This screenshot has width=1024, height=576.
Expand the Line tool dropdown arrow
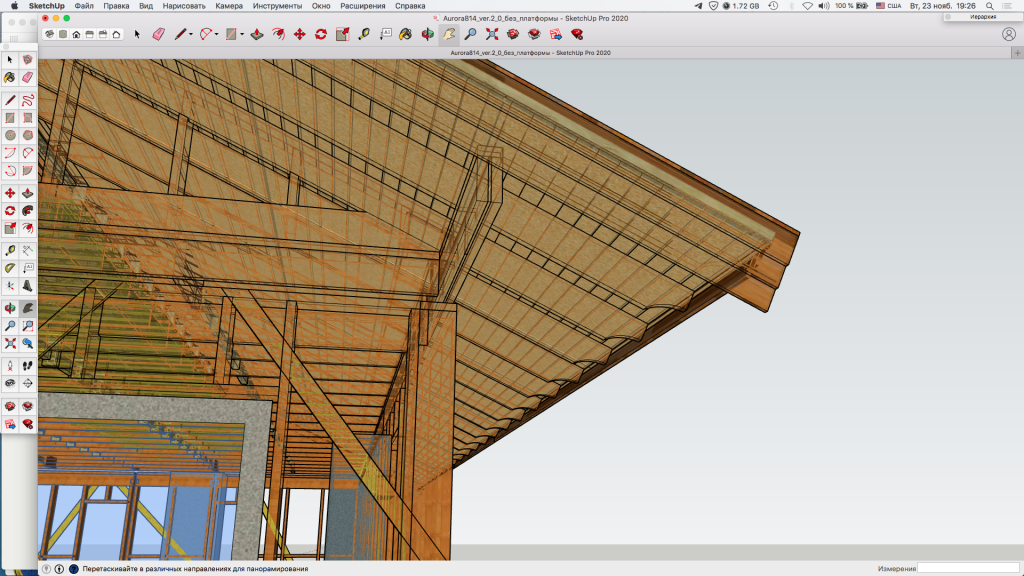pyautogui.click(x=191, y=35)
